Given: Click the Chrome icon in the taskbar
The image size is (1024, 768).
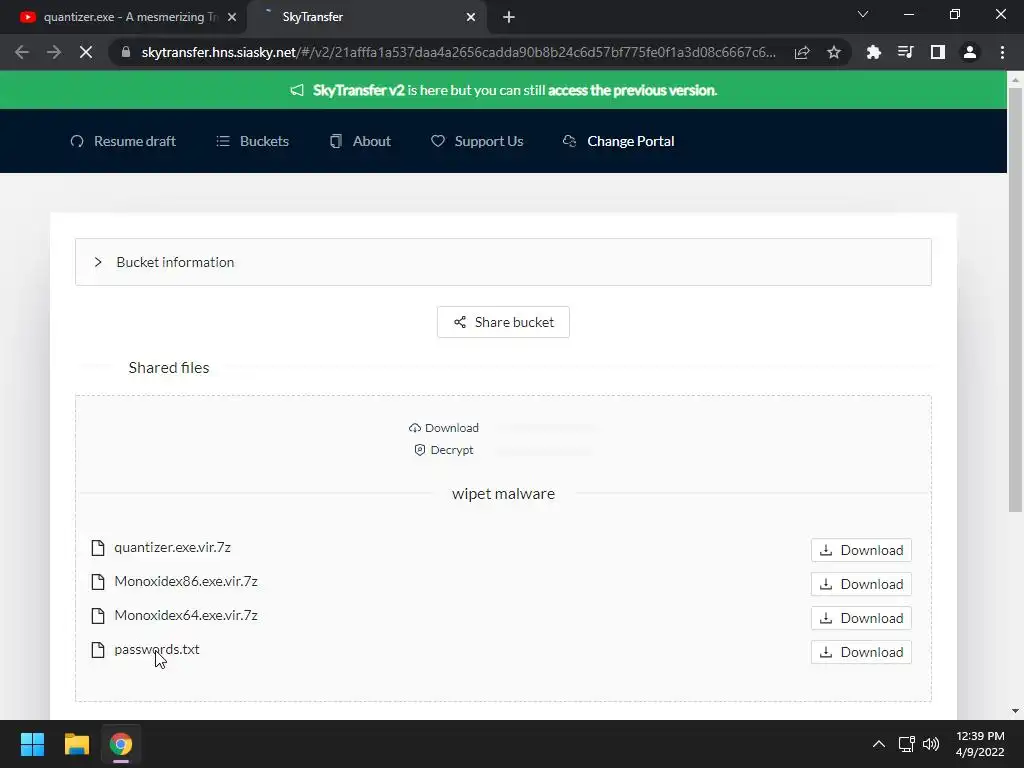Looking at the screenshot, I should click(121, 744).
